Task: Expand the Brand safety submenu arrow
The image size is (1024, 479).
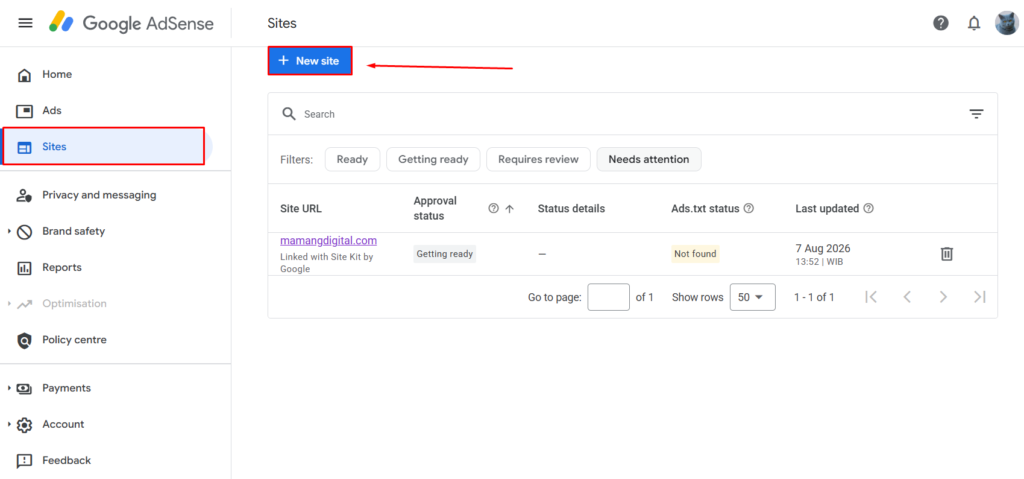Action: coord(9,231)
